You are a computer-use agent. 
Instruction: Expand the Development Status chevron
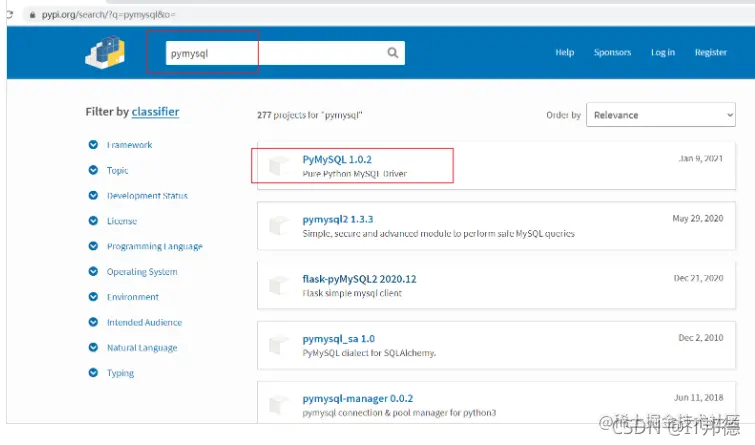click(93, 195)
